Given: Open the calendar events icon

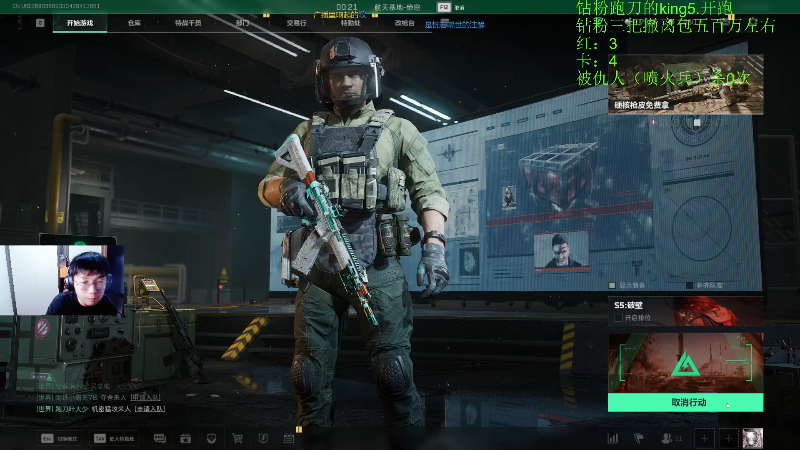Looking at the screenshot, I should point(289,438).
